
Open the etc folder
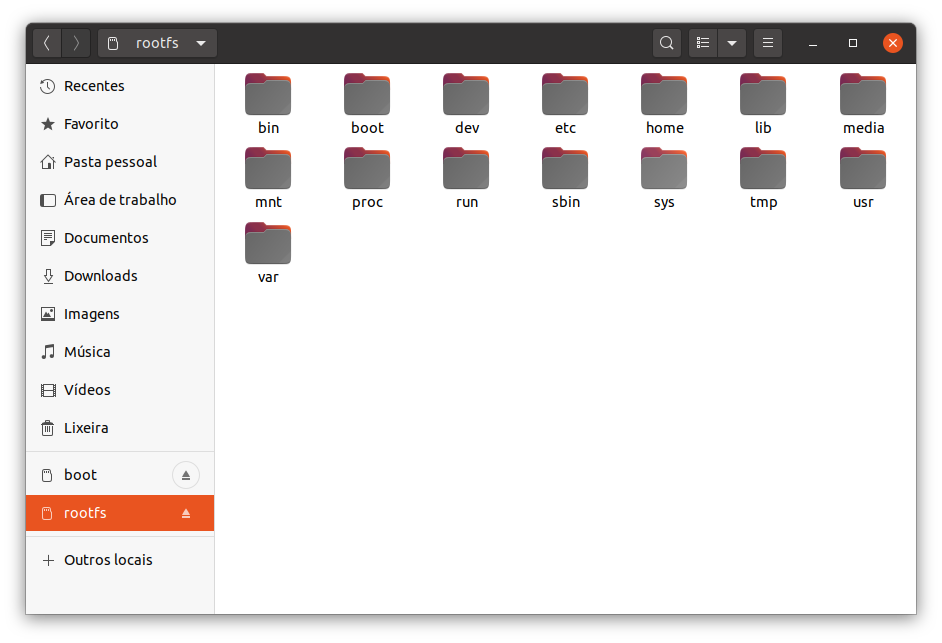click(x=565, y=104)
